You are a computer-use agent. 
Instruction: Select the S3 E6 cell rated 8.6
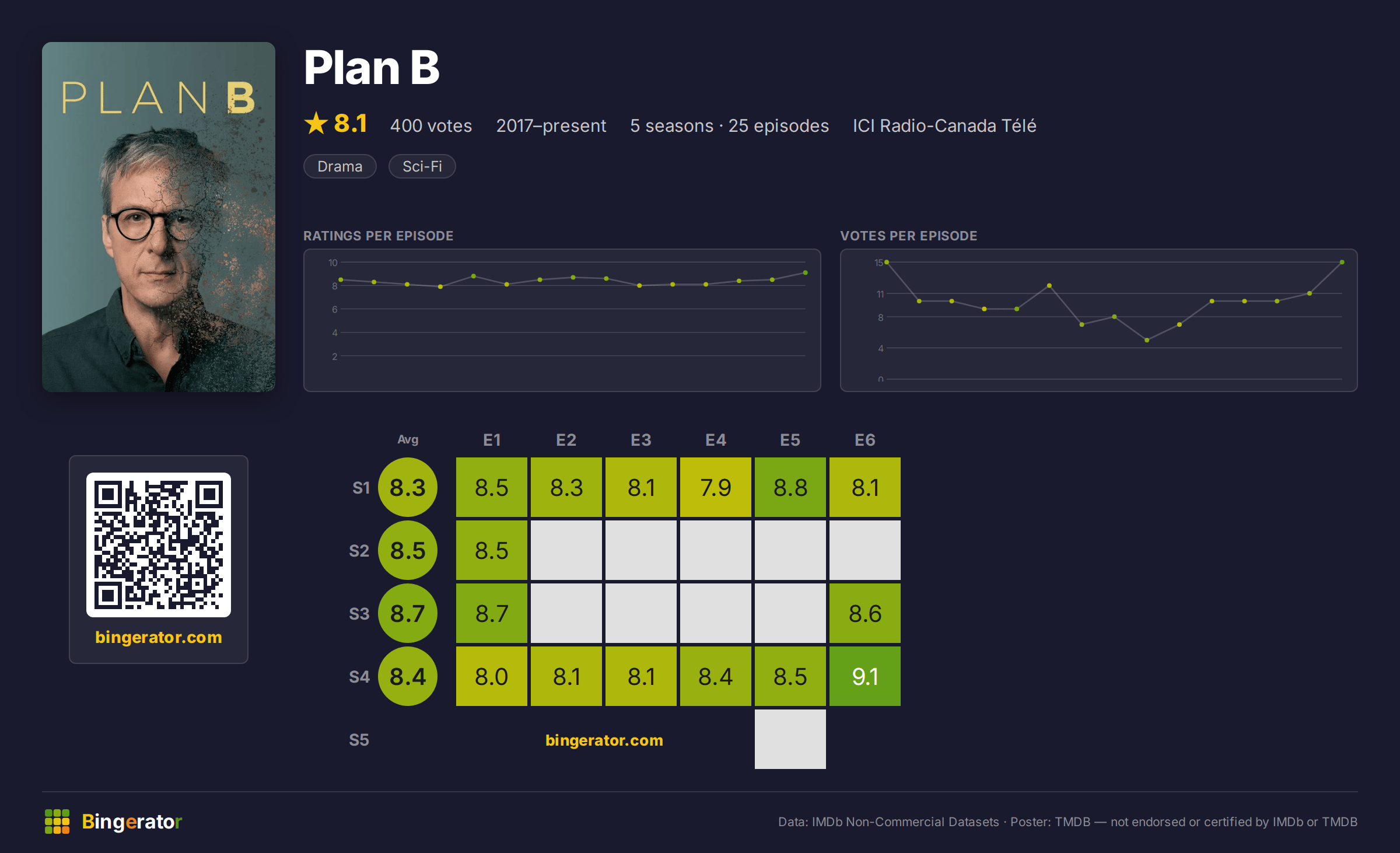point(865,613)
